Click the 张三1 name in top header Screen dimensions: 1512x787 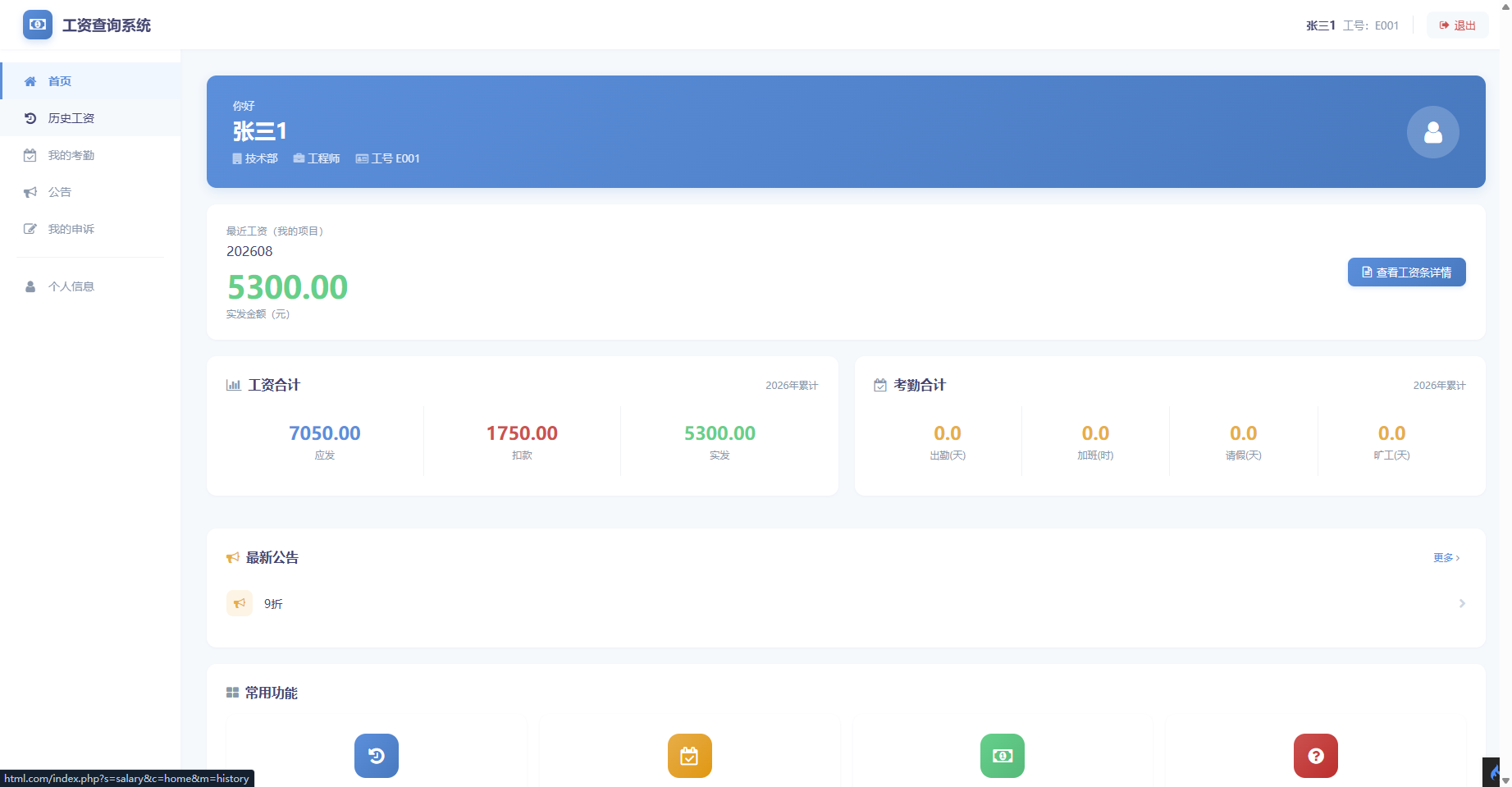pos(1321,25)
